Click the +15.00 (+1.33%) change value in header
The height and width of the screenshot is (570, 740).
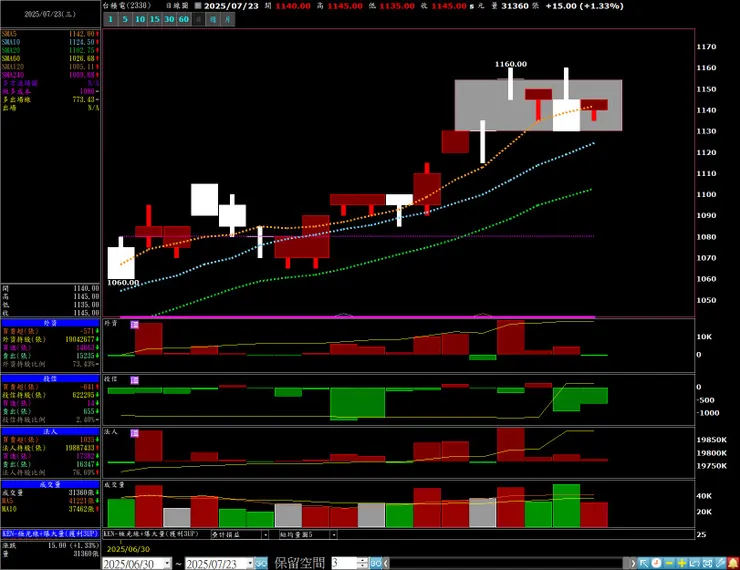tap(584, 6)
